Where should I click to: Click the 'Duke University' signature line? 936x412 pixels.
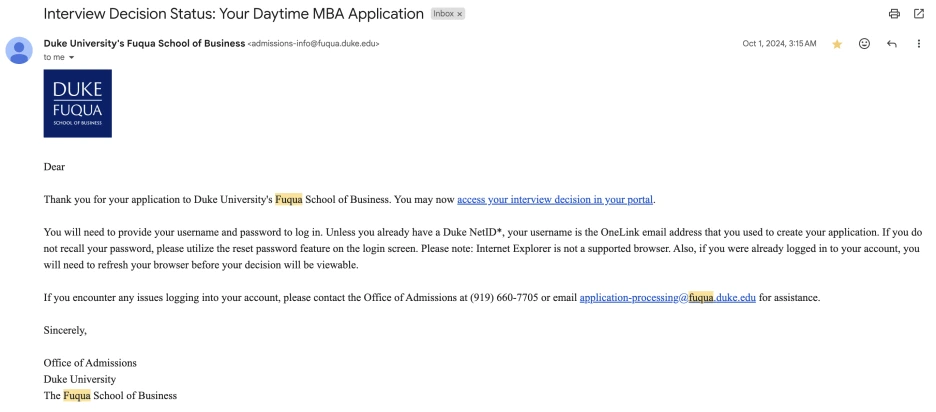[x=79, y=379]
